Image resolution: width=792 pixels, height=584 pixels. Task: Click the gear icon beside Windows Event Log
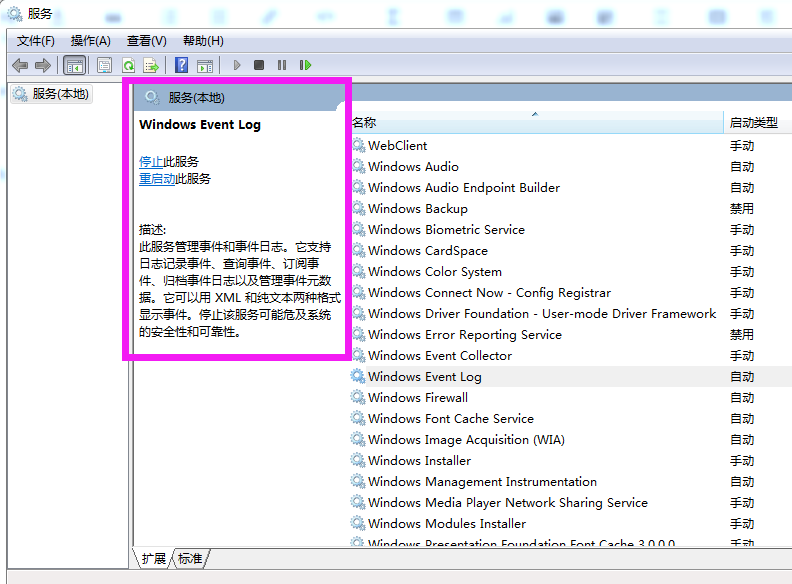pyautogui.click(x=358, y=376)
